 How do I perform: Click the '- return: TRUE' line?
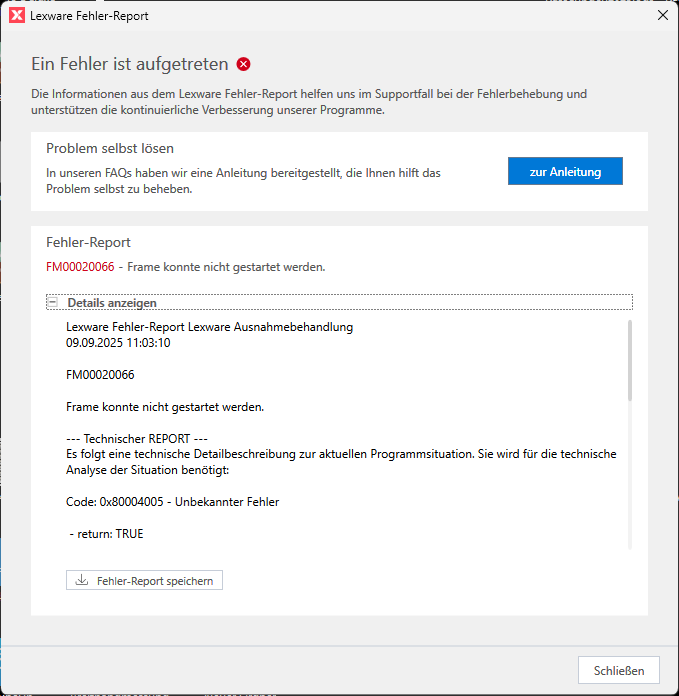click(106, 534)
